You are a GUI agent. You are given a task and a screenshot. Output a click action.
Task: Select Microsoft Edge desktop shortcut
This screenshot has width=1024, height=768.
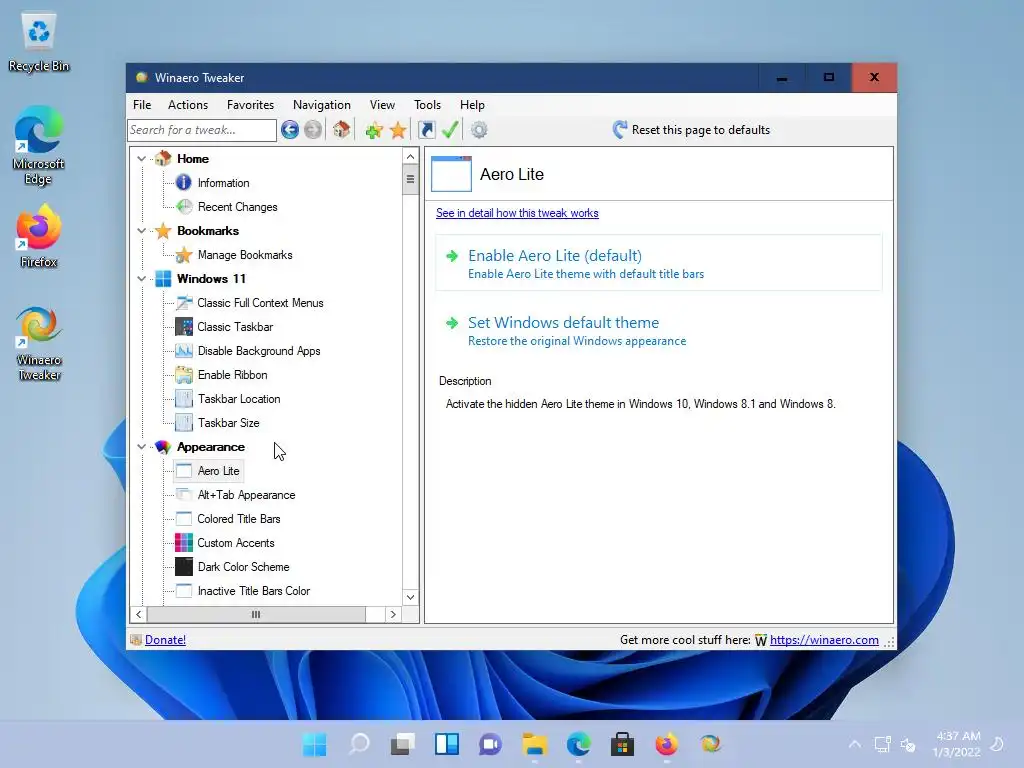click(x=39, y=146)
